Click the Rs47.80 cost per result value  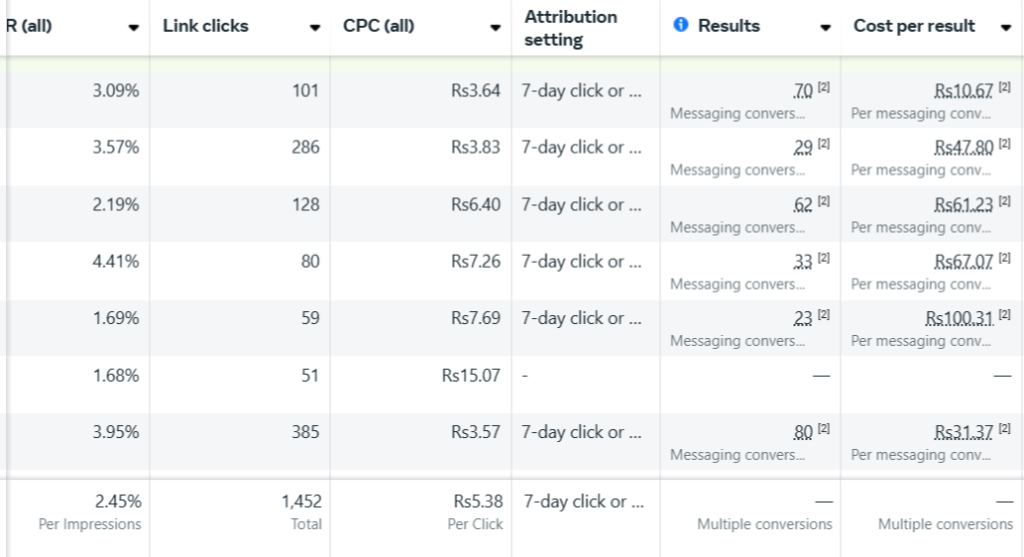point(963,148)
